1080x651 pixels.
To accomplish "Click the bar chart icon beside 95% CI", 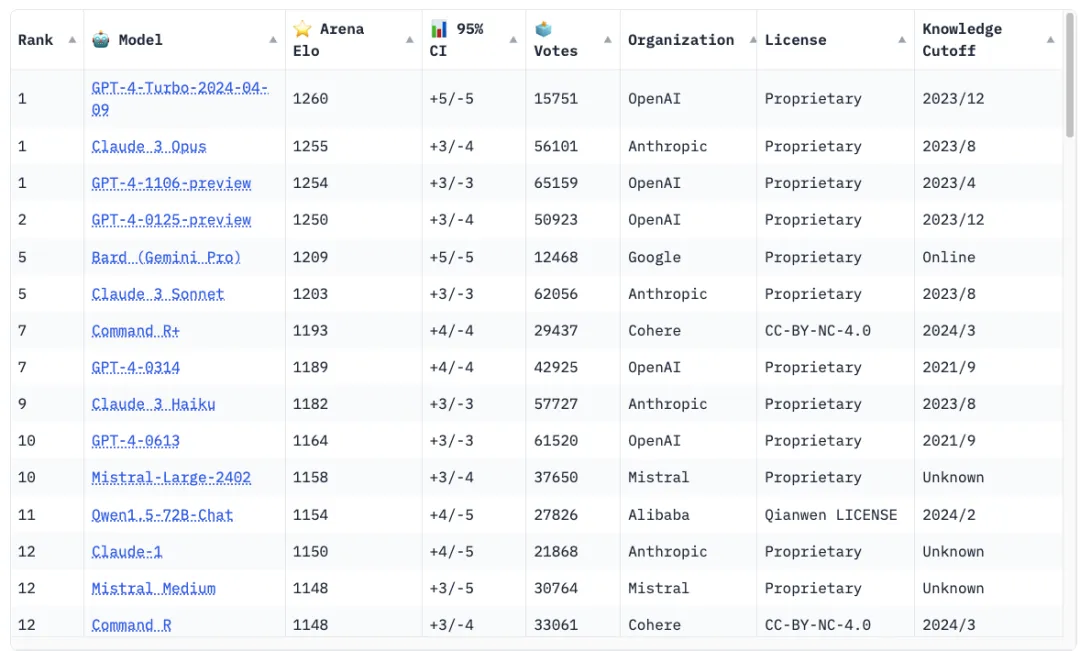I will click(440, 29).
